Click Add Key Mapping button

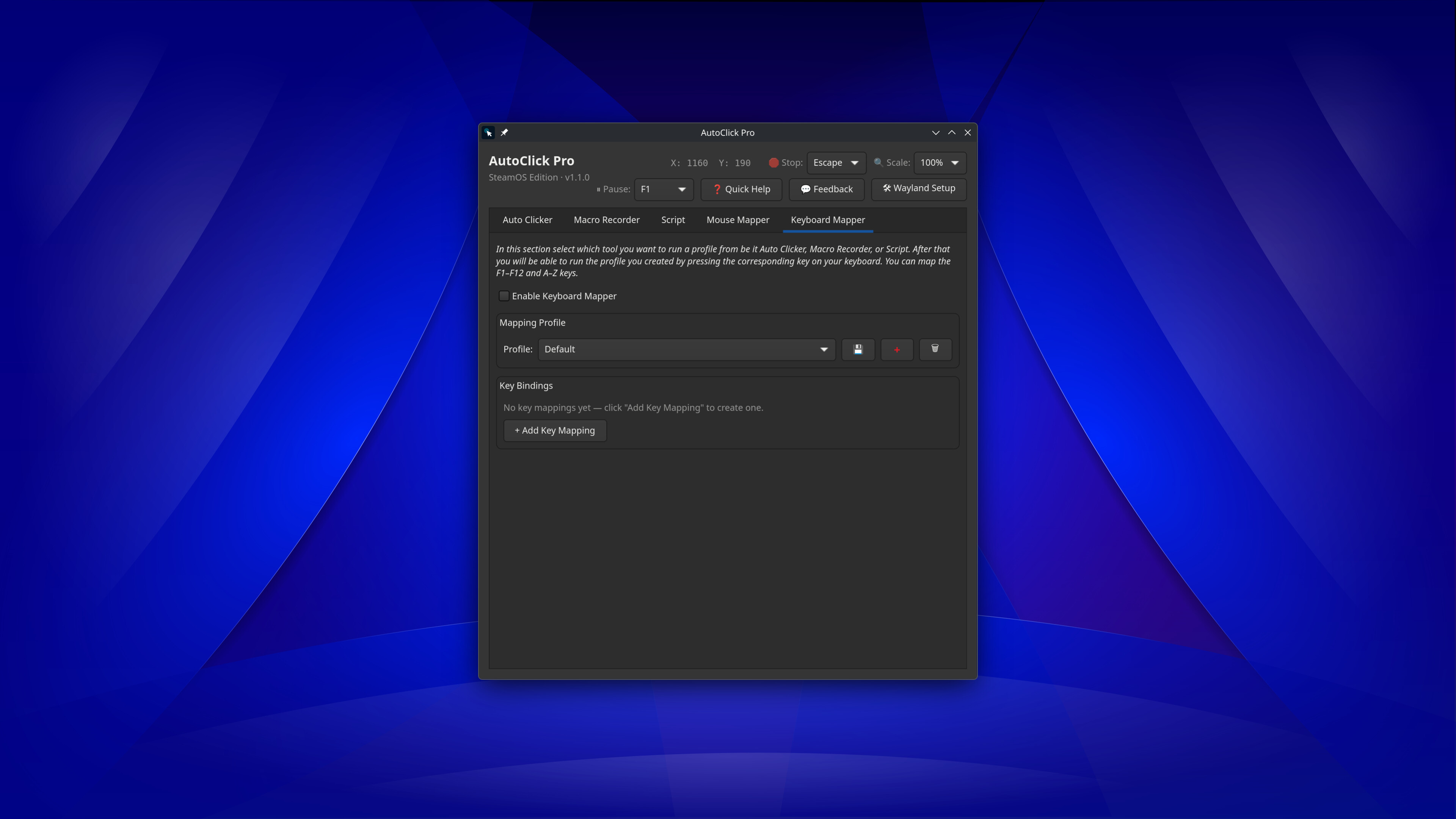point(555,431)
